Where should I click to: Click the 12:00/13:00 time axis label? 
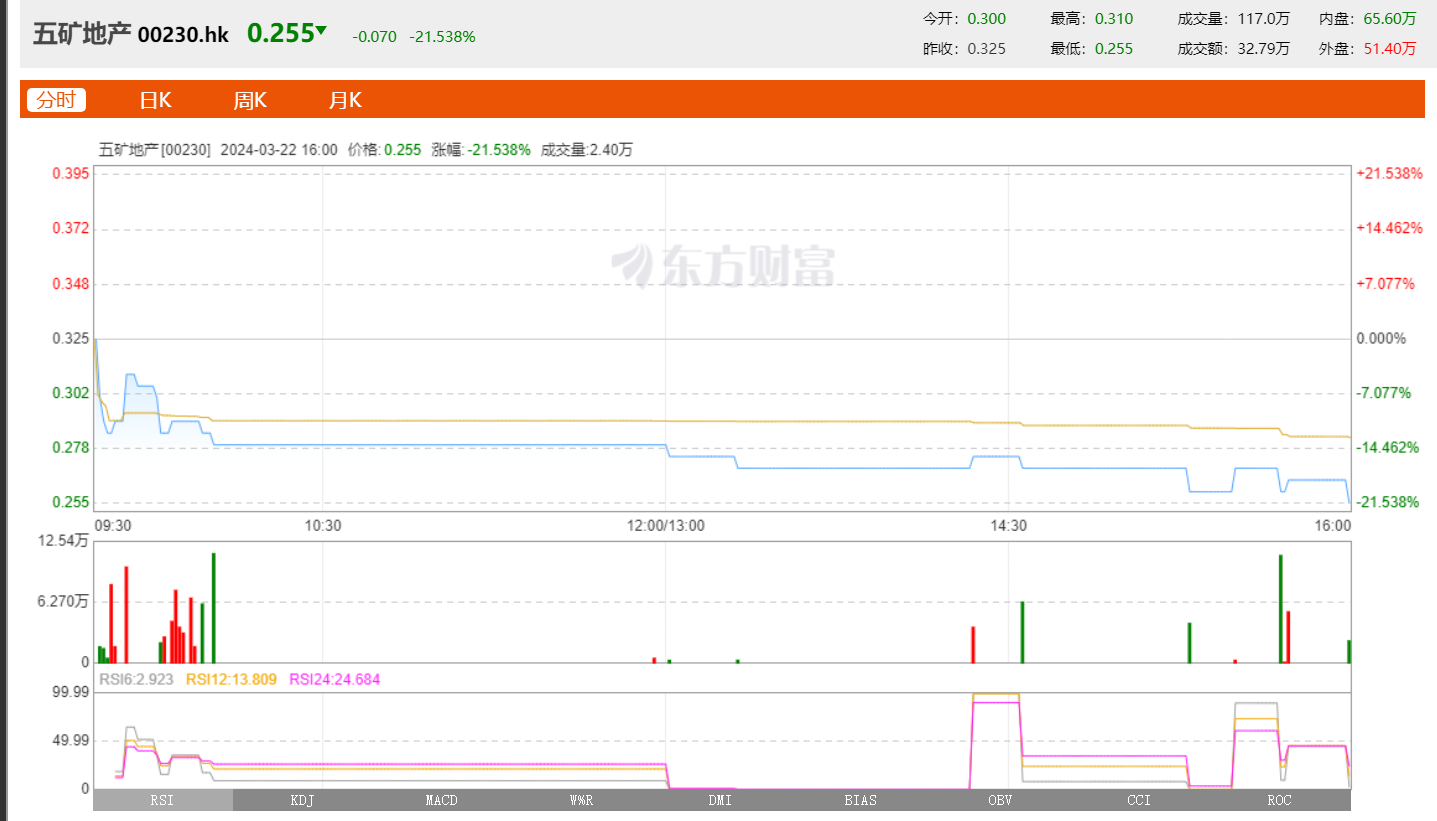click(x=665, y=525)
